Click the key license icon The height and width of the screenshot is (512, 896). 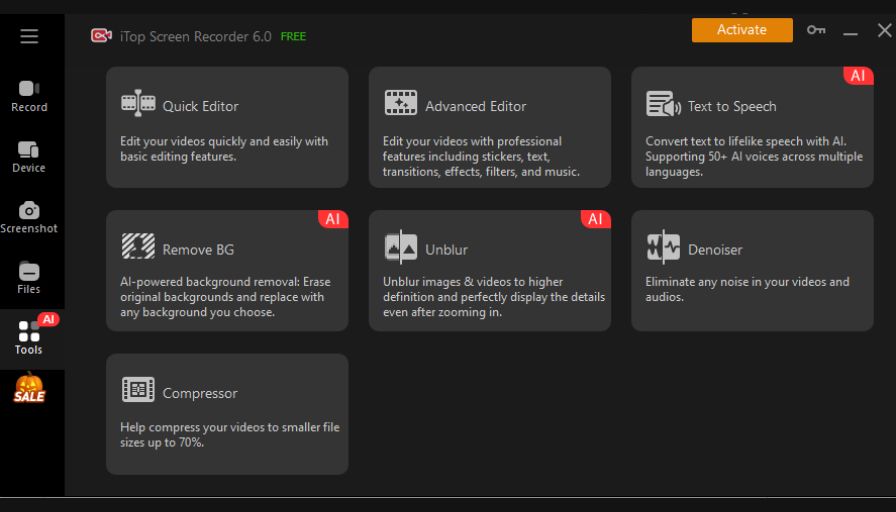(816, 30)
